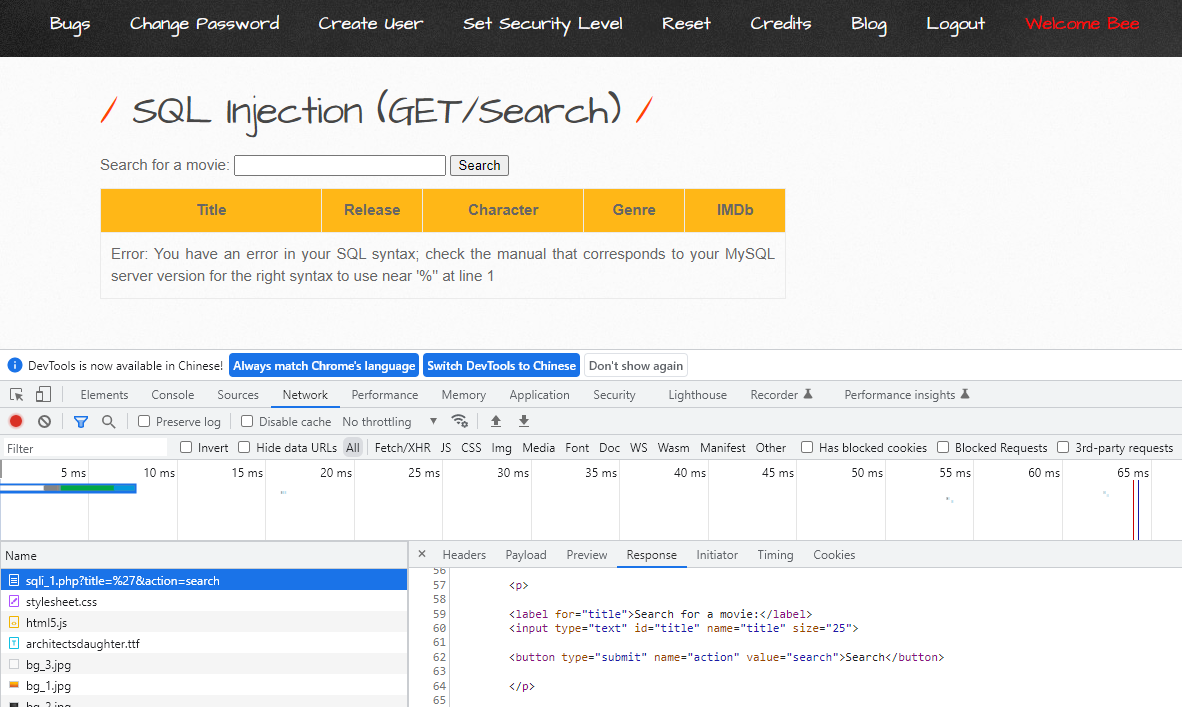Image resolution: width=1182 pixels, height=707 pixels.
Task: Open the Memory tab
Action: [464, 395]
